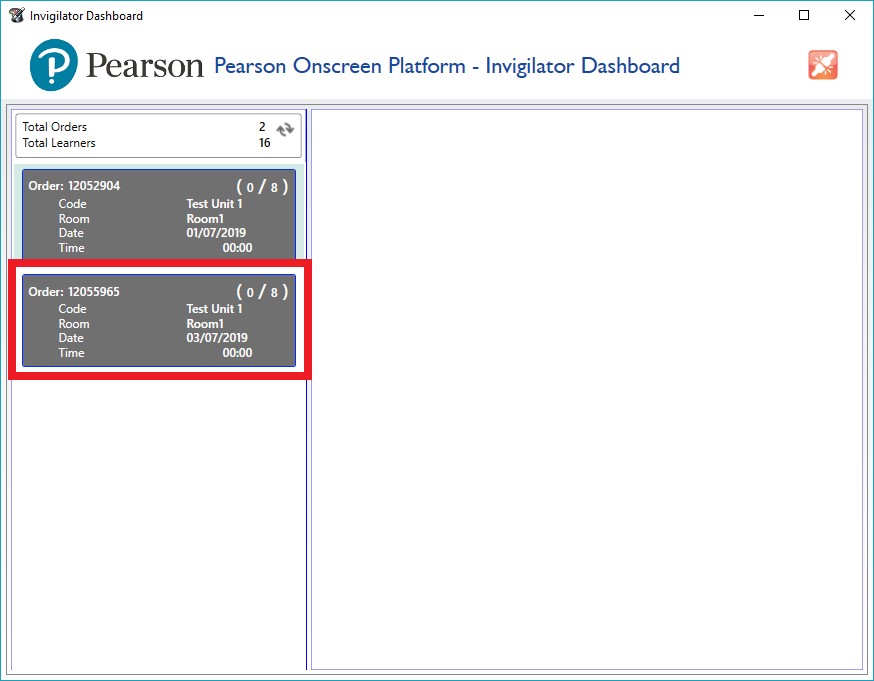Select the highlighted order 12055965 card
Screen dimensions: 874x681
(157, 321)
